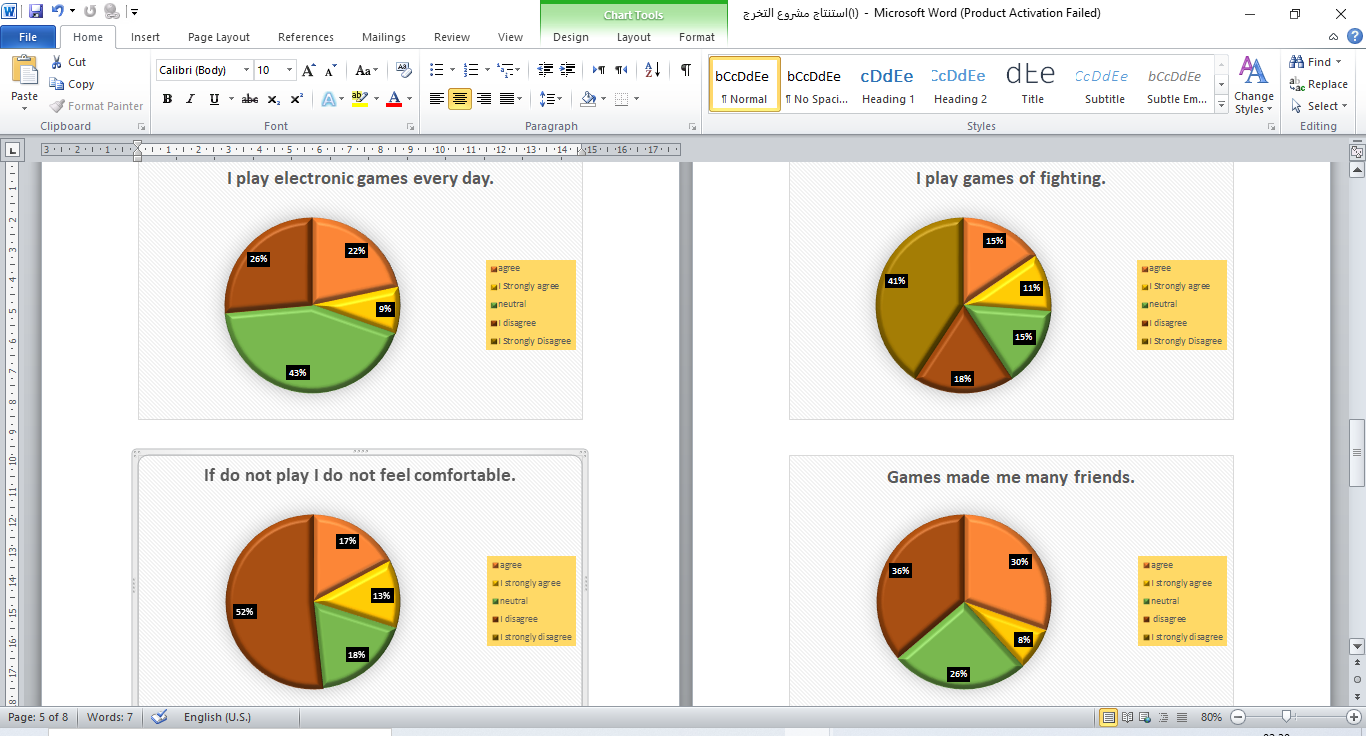Open the font size dropdown
Viewport: 1366px width, 736px height.
[x=291, y=70]
